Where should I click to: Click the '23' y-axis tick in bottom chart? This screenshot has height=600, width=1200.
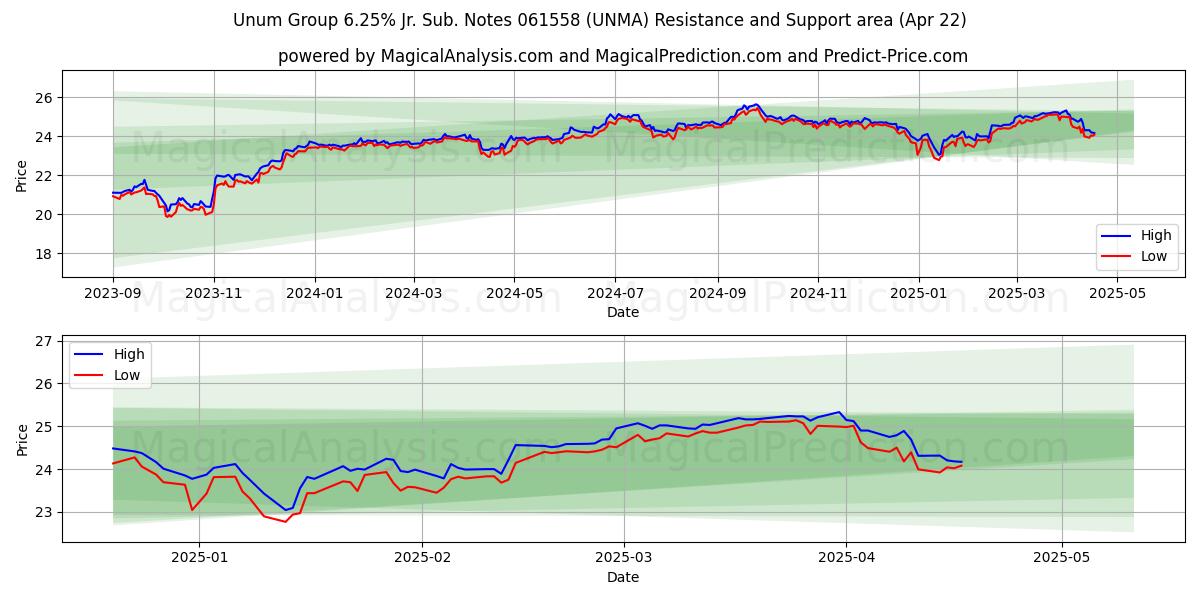tap(46, 512)
